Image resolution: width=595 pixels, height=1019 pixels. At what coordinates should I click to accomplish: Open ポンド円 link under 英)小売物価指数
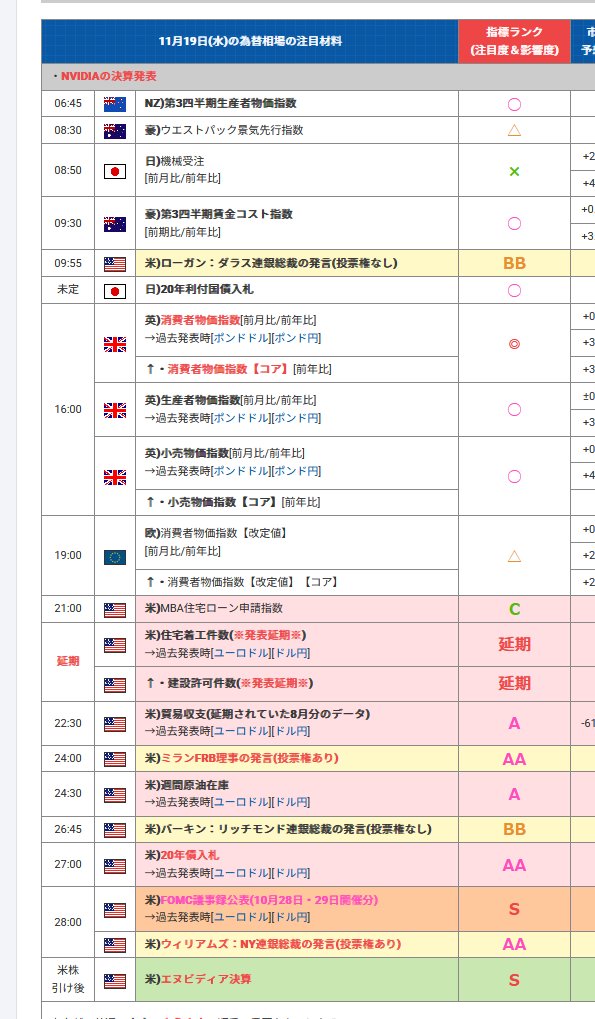[296, 471]
